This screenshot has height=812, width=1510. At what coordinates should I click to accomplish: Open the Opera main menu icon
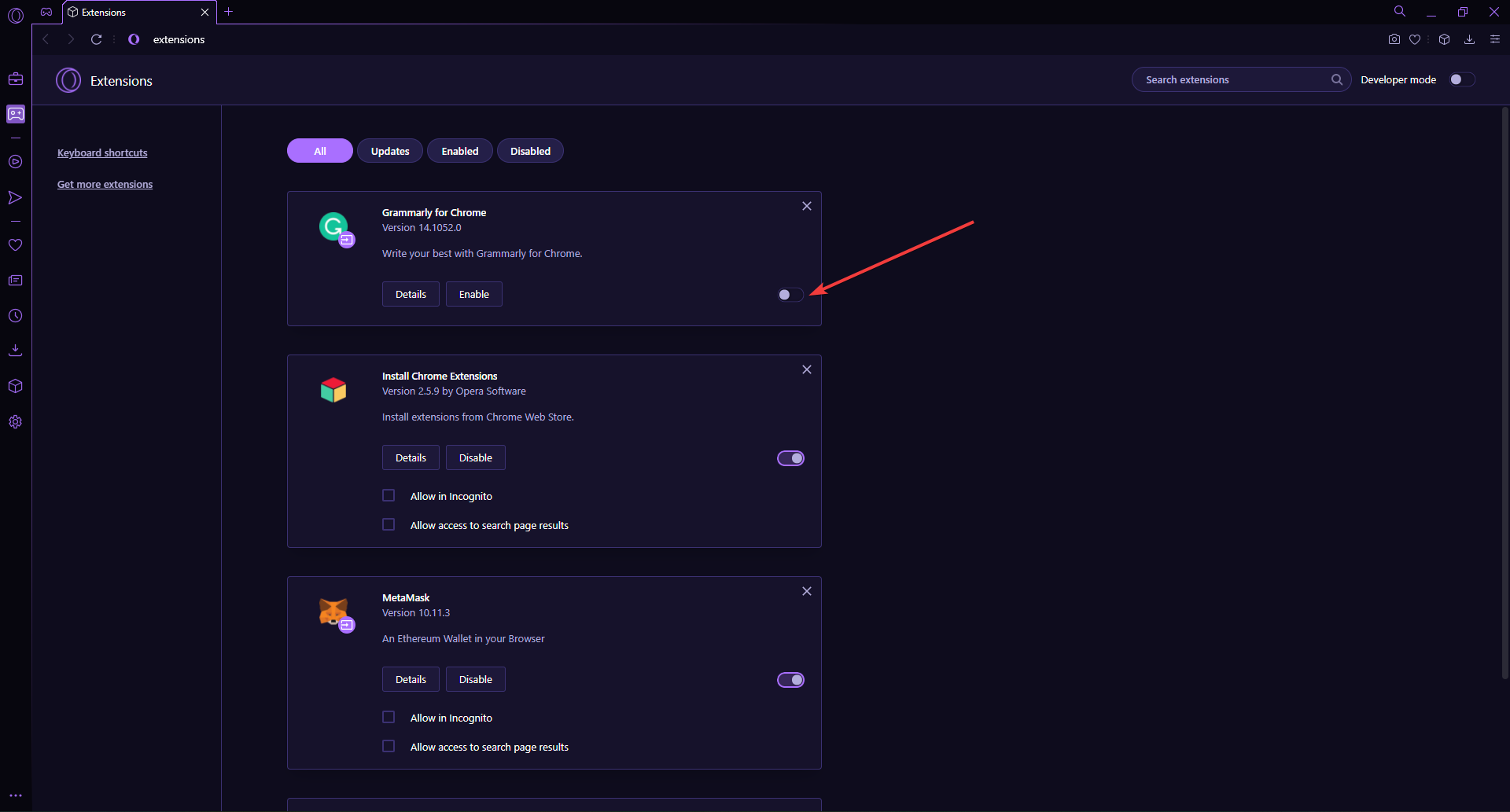[16, 14]
